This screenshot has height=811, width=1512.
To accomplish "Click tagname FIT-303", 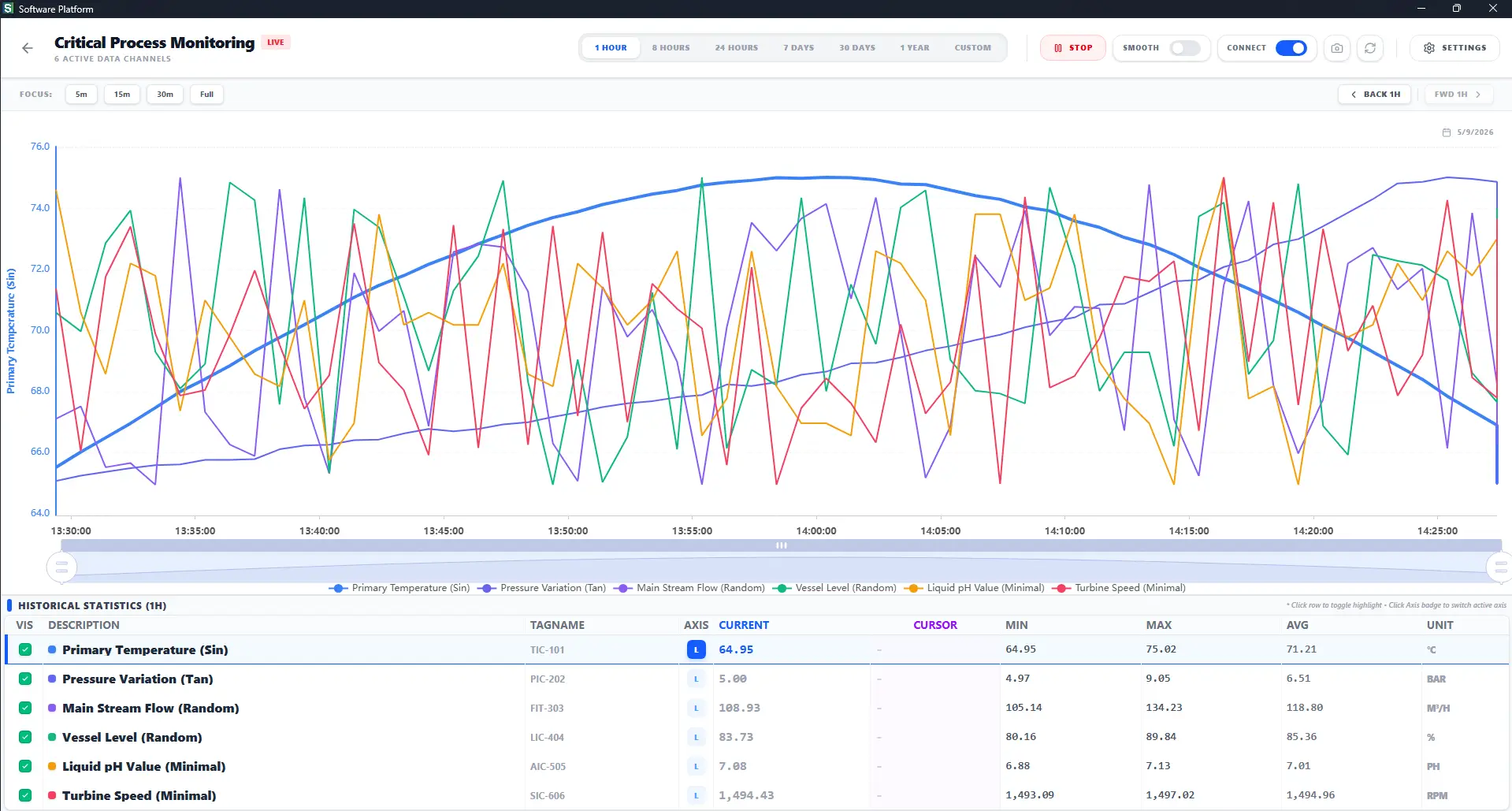I will 547,709.
